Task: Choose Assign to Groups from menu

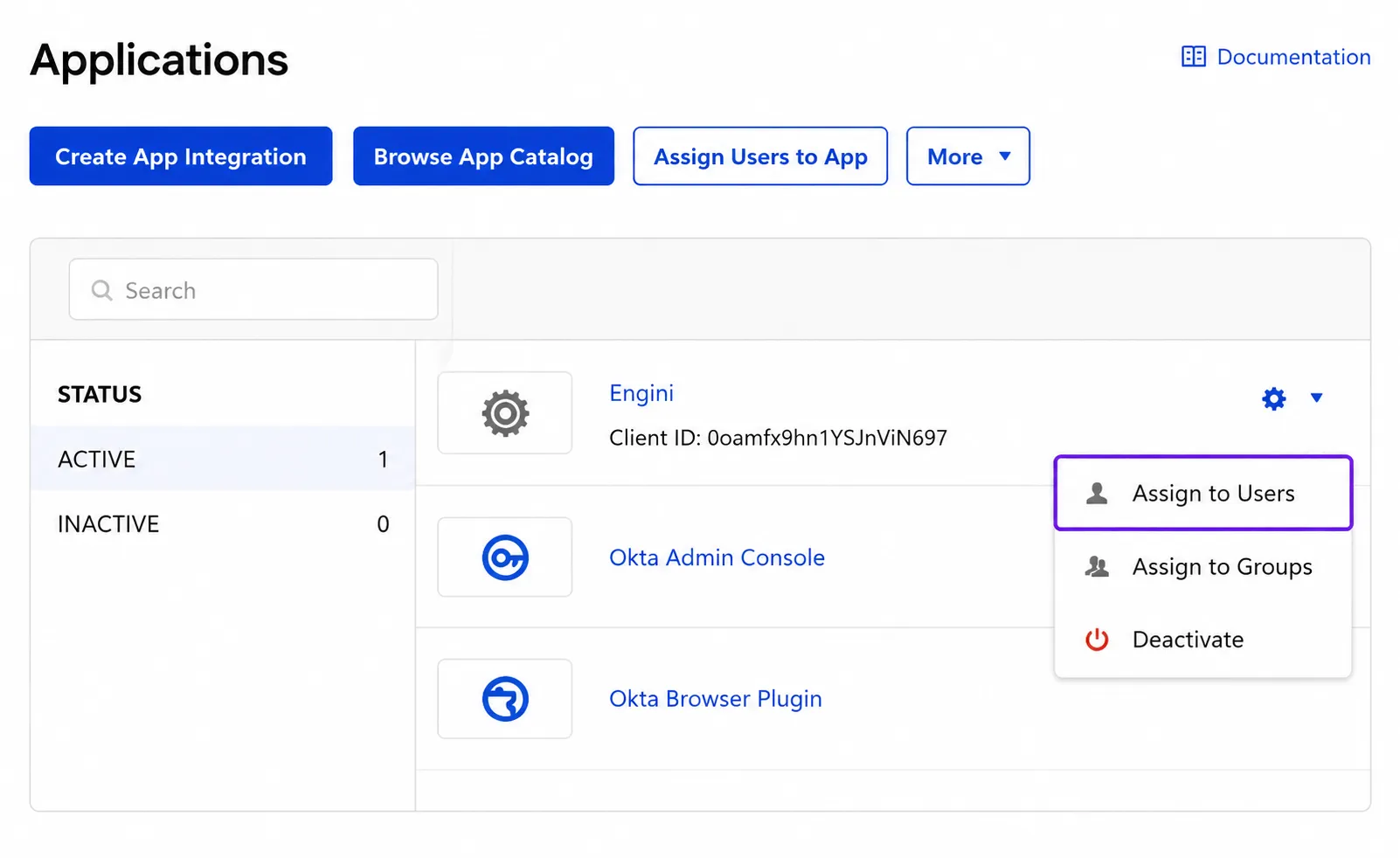Action: coord(1203,567)
